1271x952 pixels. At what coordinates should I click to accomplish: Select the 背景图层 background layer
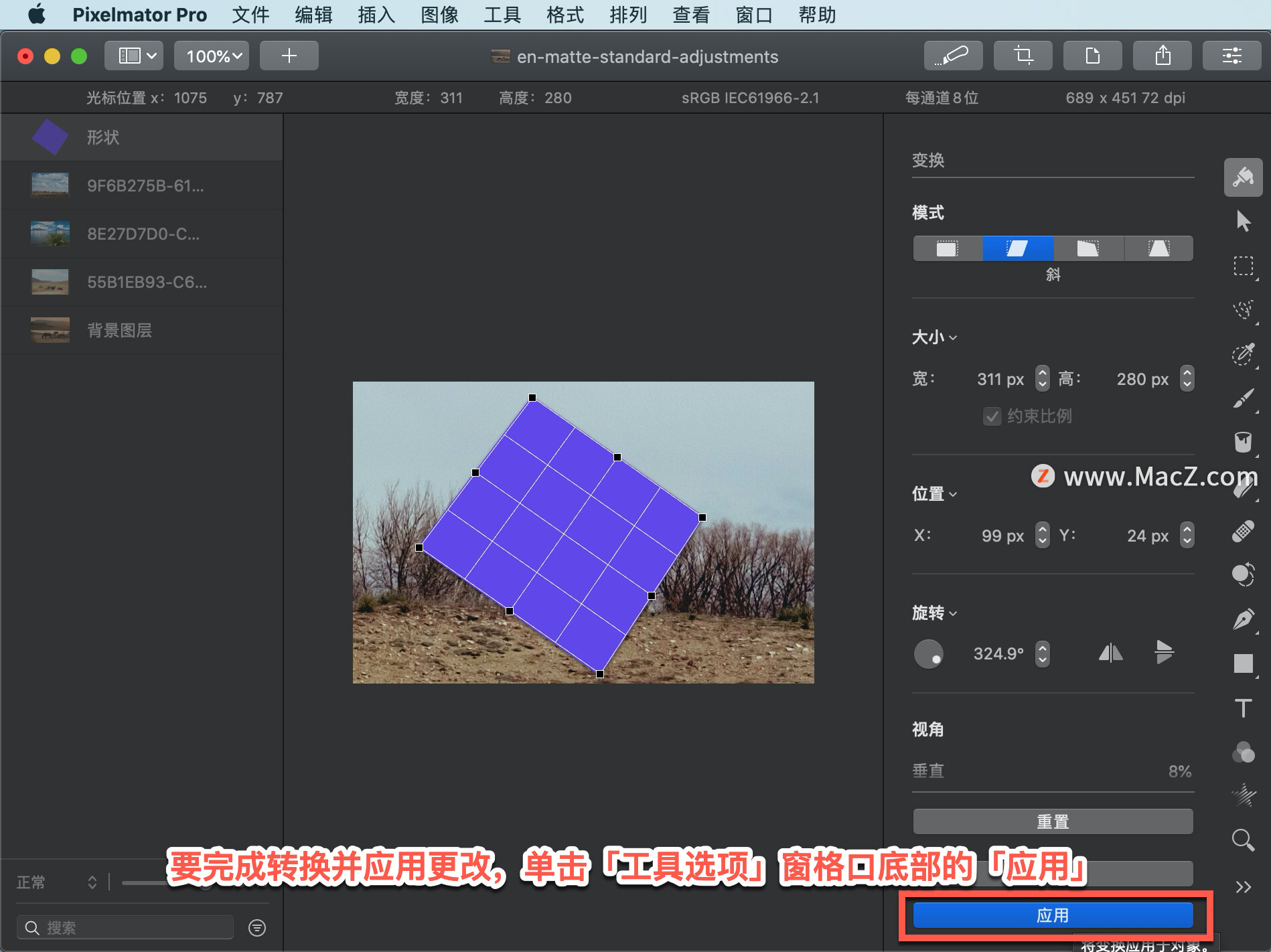click(x=142, y=330)
